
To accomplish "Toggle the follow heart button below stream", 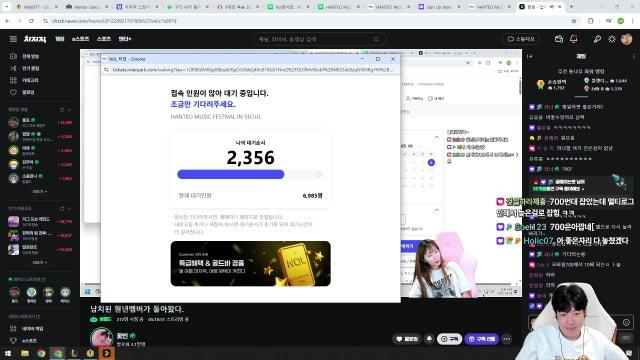I will tap(407, 339).
